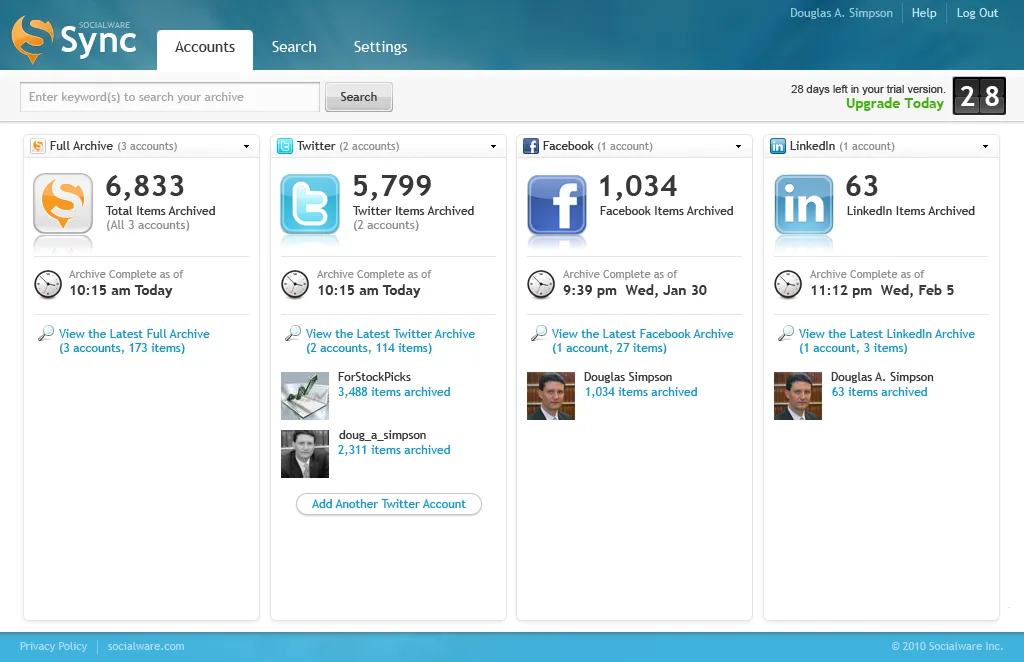Image resolution: width=1024 pixels, height=662 pixels.
Task: Click the Douglas Simpson Facebook profile photo
Action: tap(551, 396)
